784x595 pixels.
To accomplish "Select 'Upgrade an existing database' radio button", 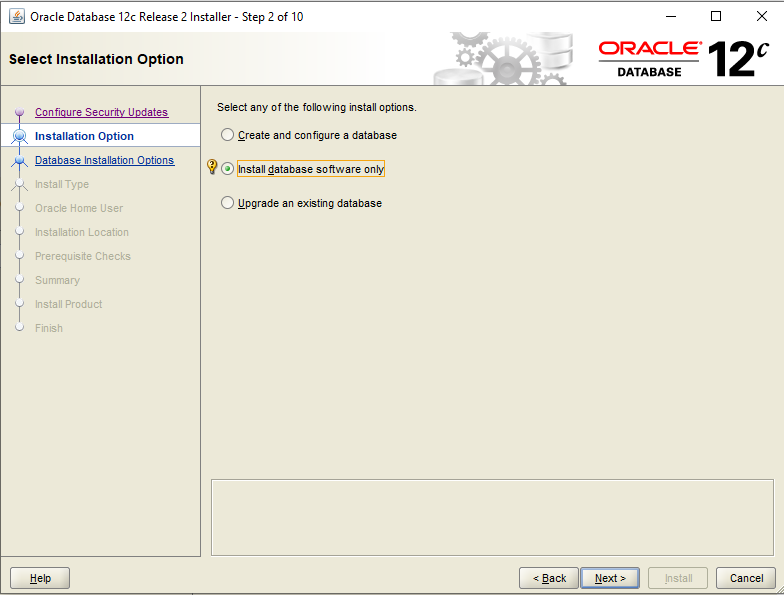I will coord(228,203).
